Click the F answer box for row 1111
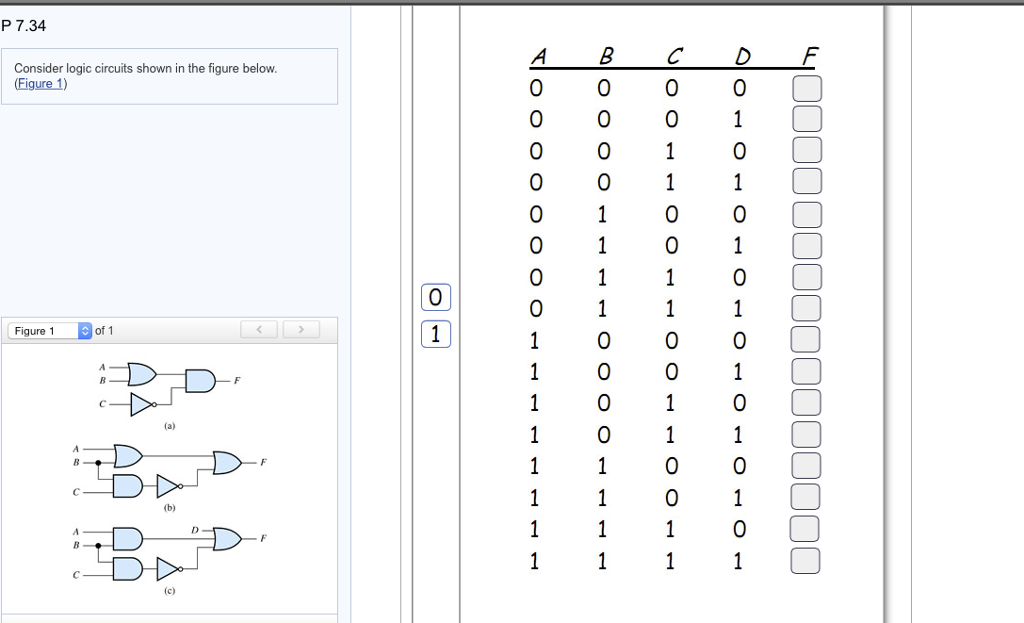 click(x=805, y=561)
